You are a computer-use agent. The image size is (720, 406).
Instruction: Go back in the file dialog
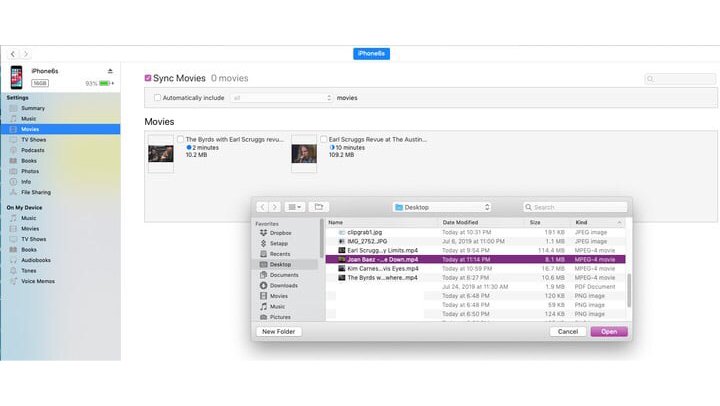point(262,207)
